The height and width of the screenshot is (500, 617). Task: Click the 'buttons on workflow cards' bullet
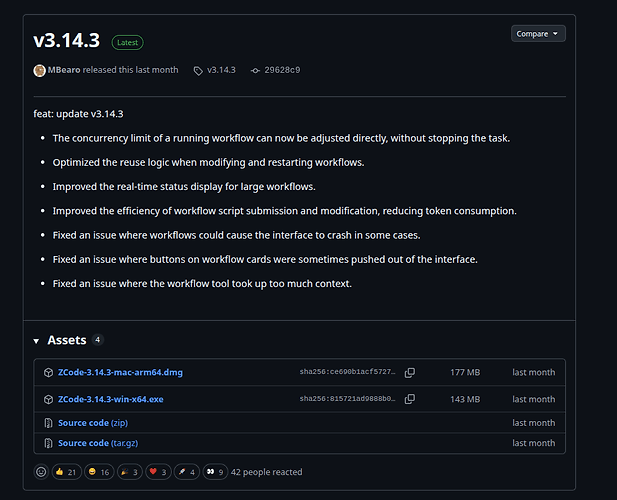coord(265,260)
